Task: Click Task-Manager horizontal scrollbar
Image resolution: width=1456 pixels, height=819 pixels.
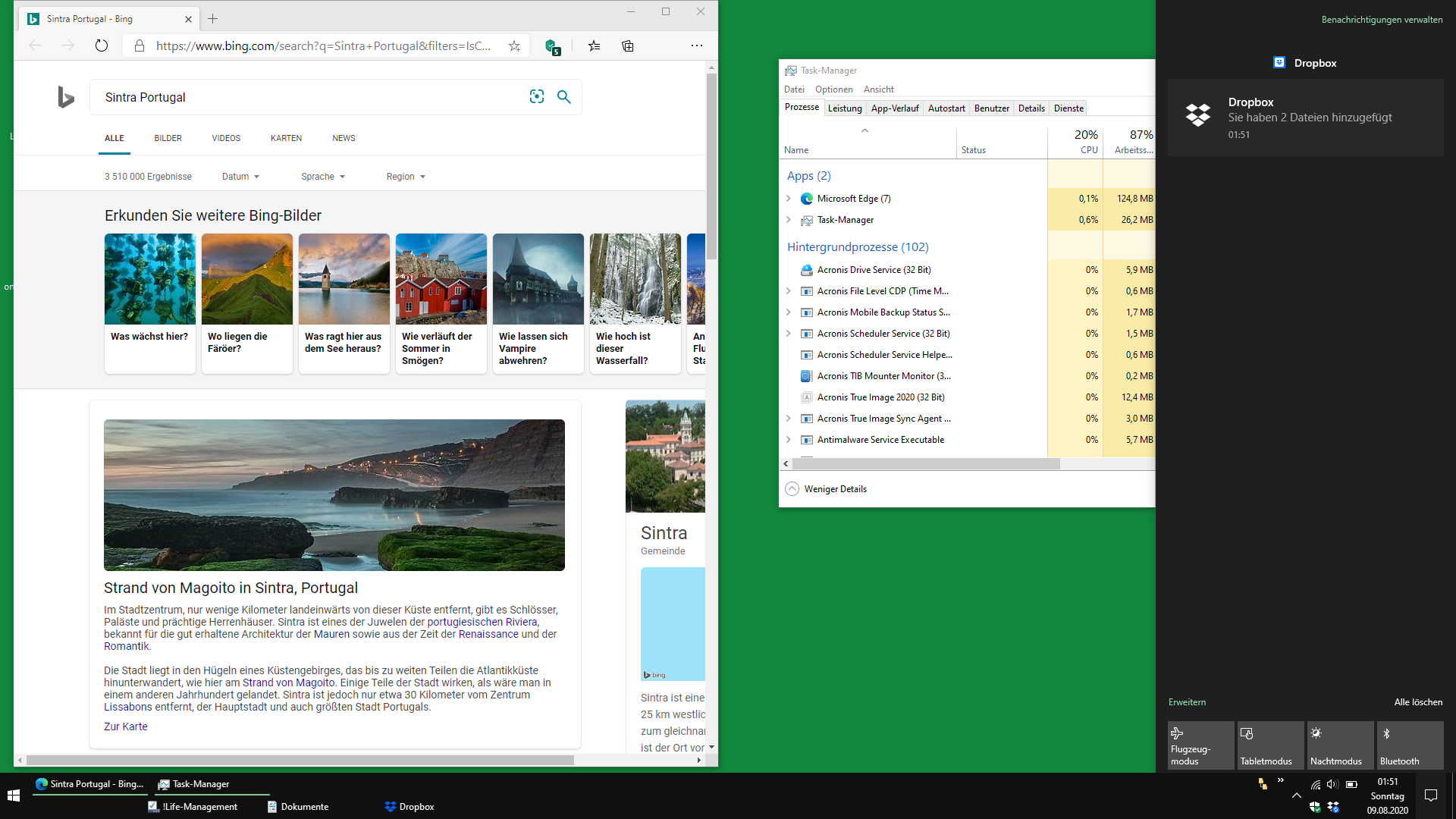Action: point(925,464)
